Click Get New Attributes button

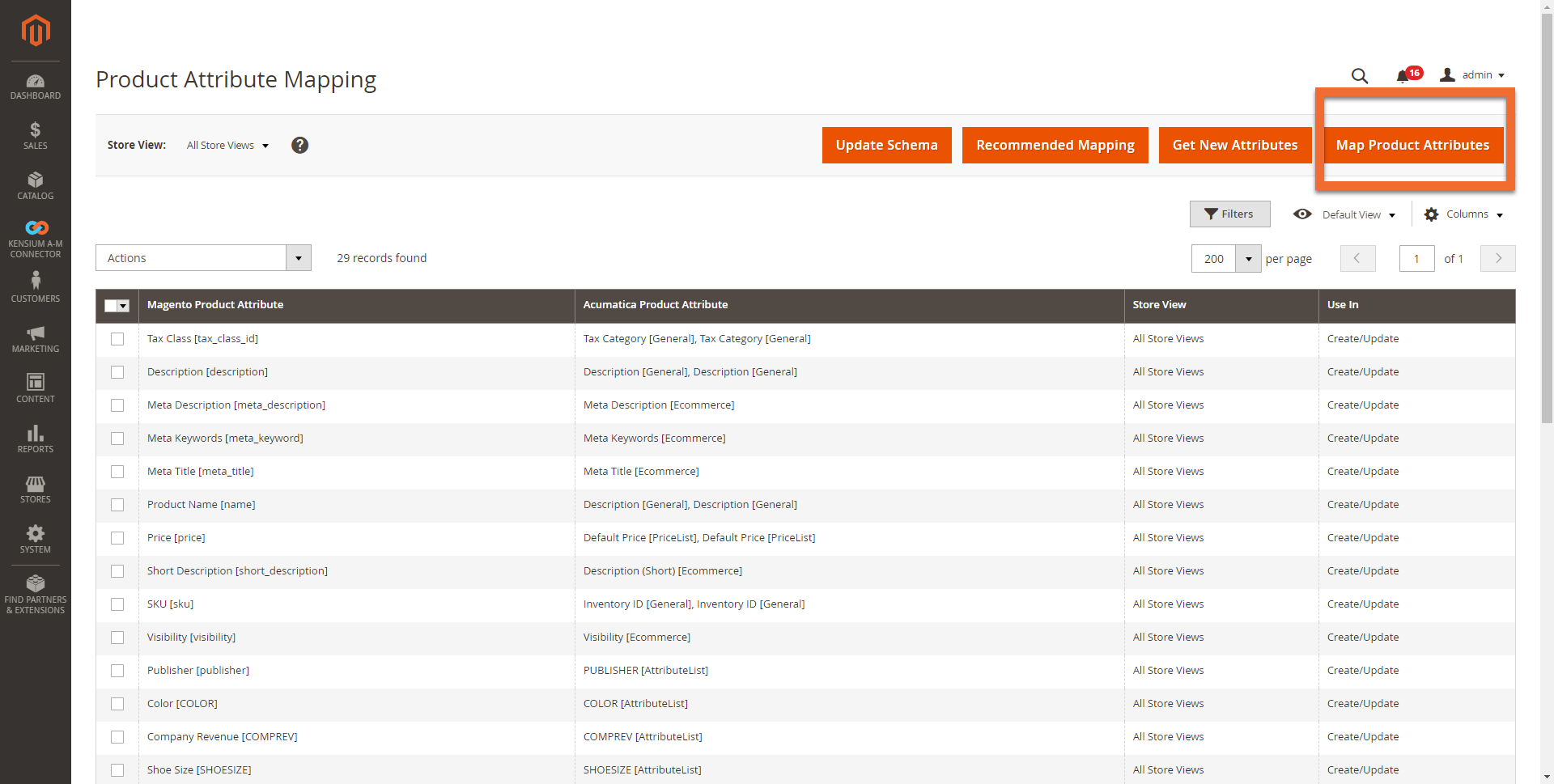coord(1235,145)
